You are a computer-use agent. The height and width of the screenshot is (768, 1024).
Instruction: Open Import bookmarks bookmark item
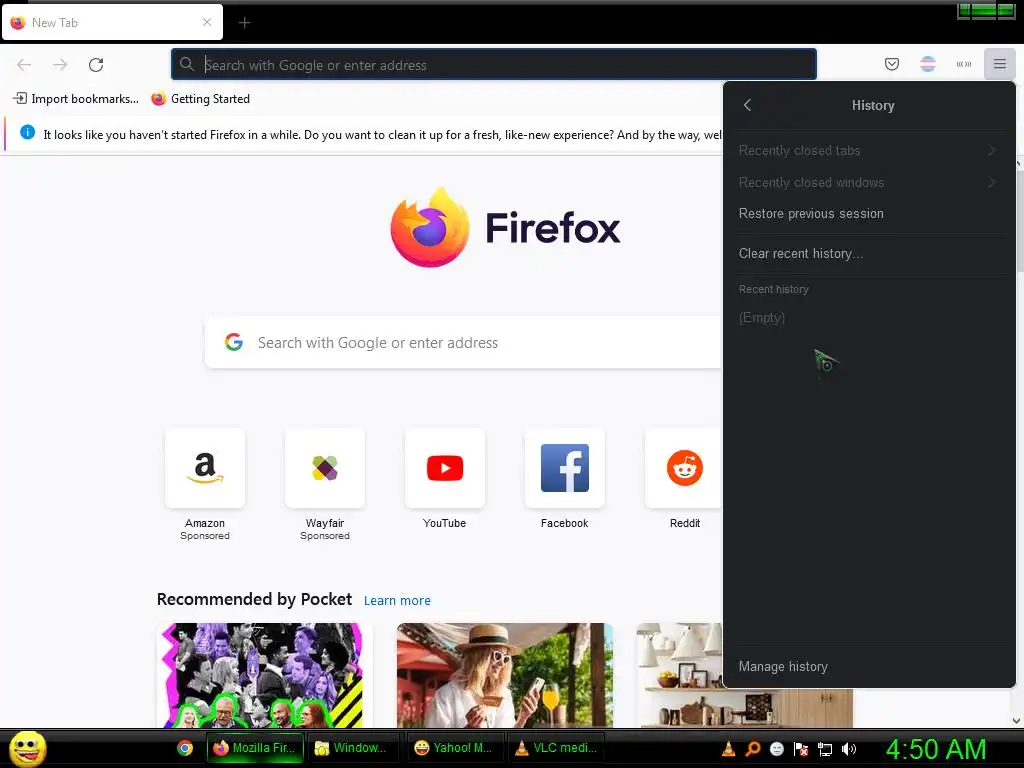point(76,99)
